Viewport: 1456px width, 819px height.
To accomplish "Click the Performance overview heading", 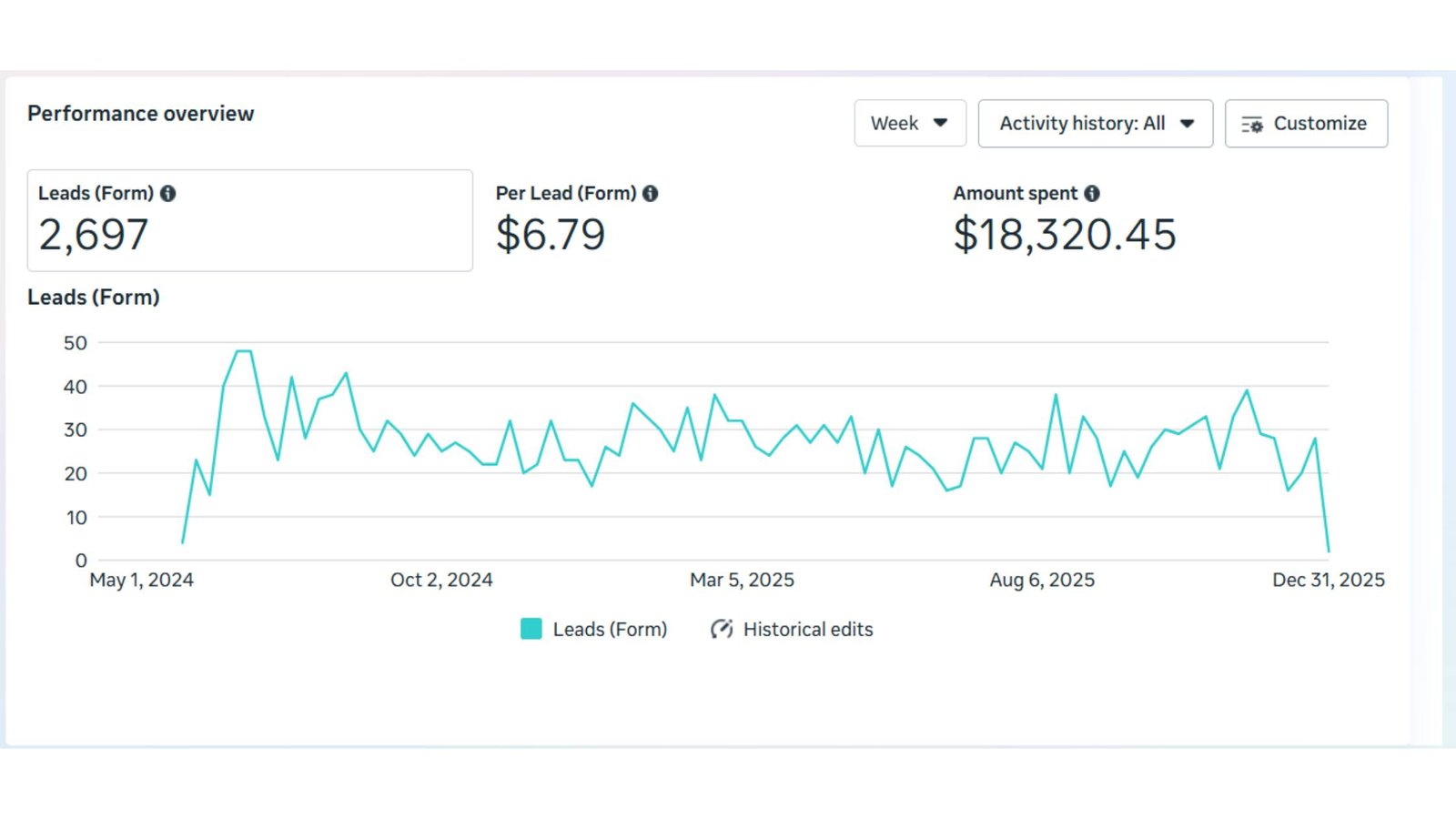I will click(141, 113).
